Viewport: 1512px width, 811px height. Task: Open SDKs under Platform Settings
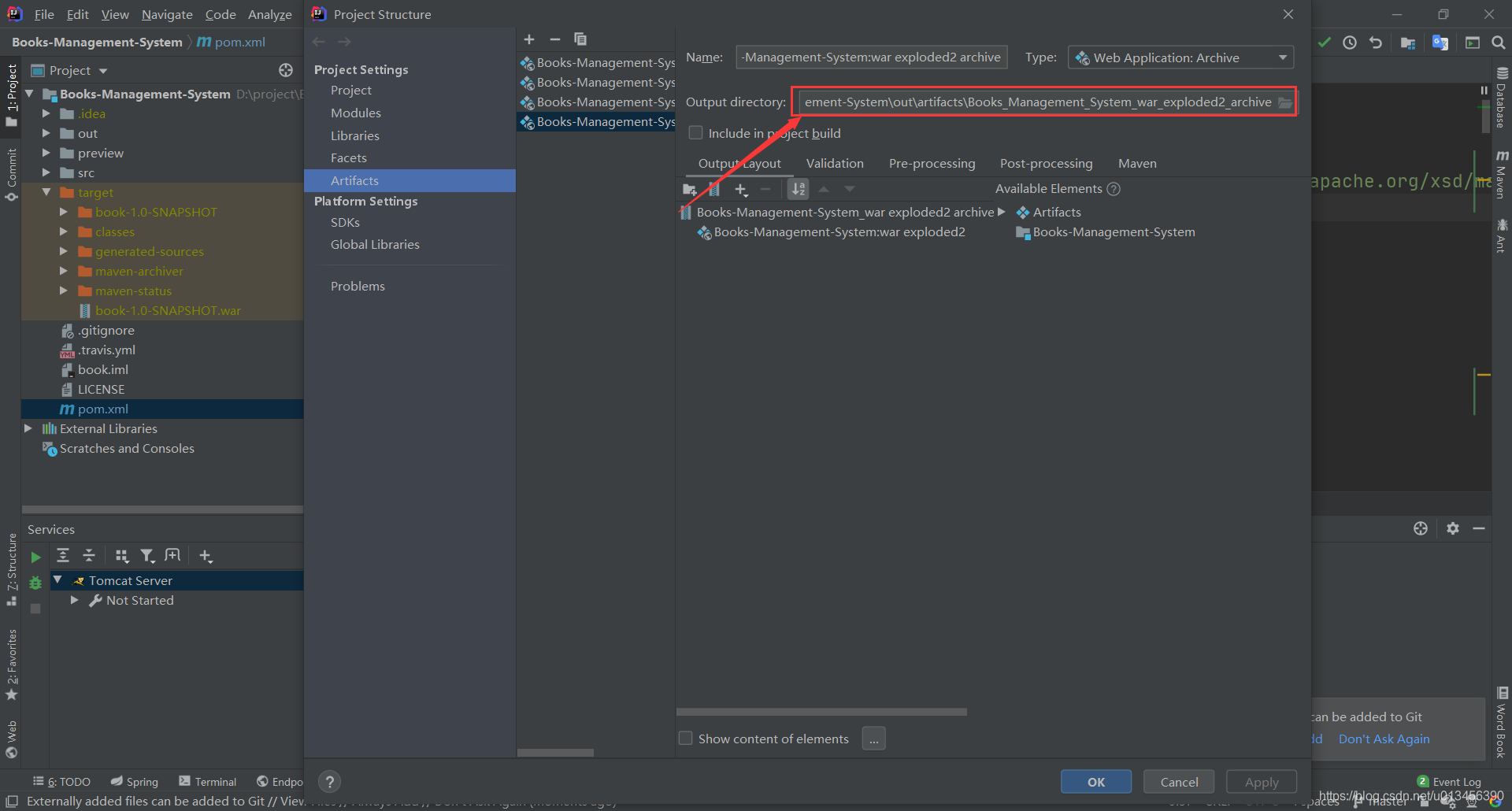coord(345,223)
